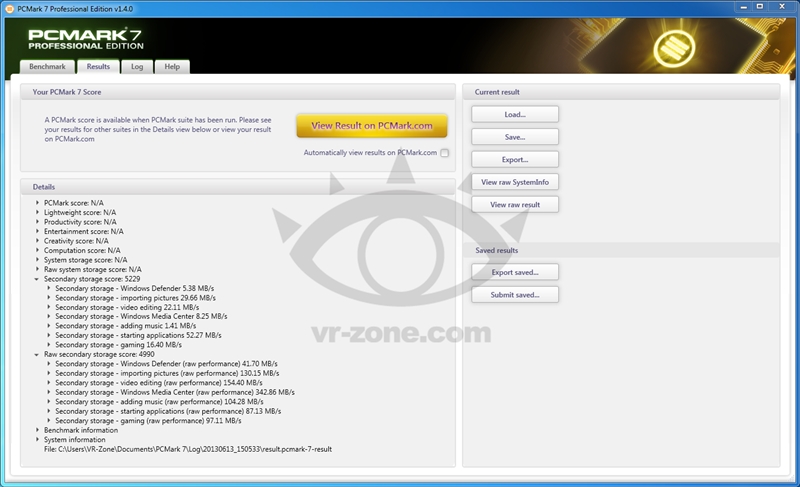
Task: Expand the Lightweight score row
Action: tap(37, 212)
